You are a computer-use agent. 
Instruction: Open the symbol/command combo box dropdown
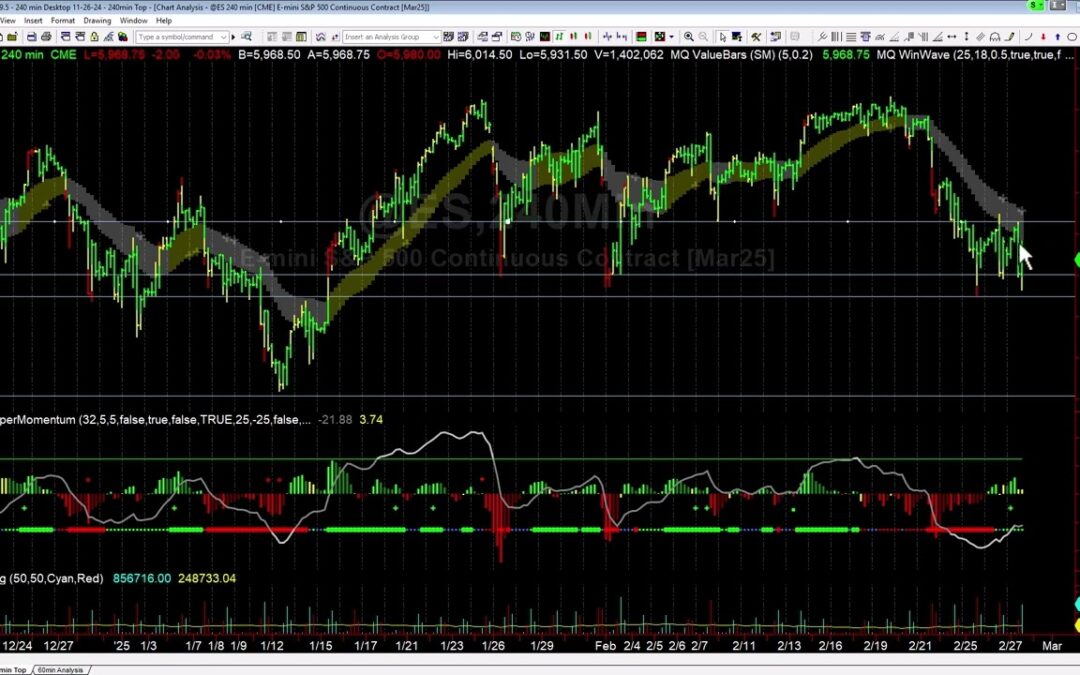tap(224, 36)
